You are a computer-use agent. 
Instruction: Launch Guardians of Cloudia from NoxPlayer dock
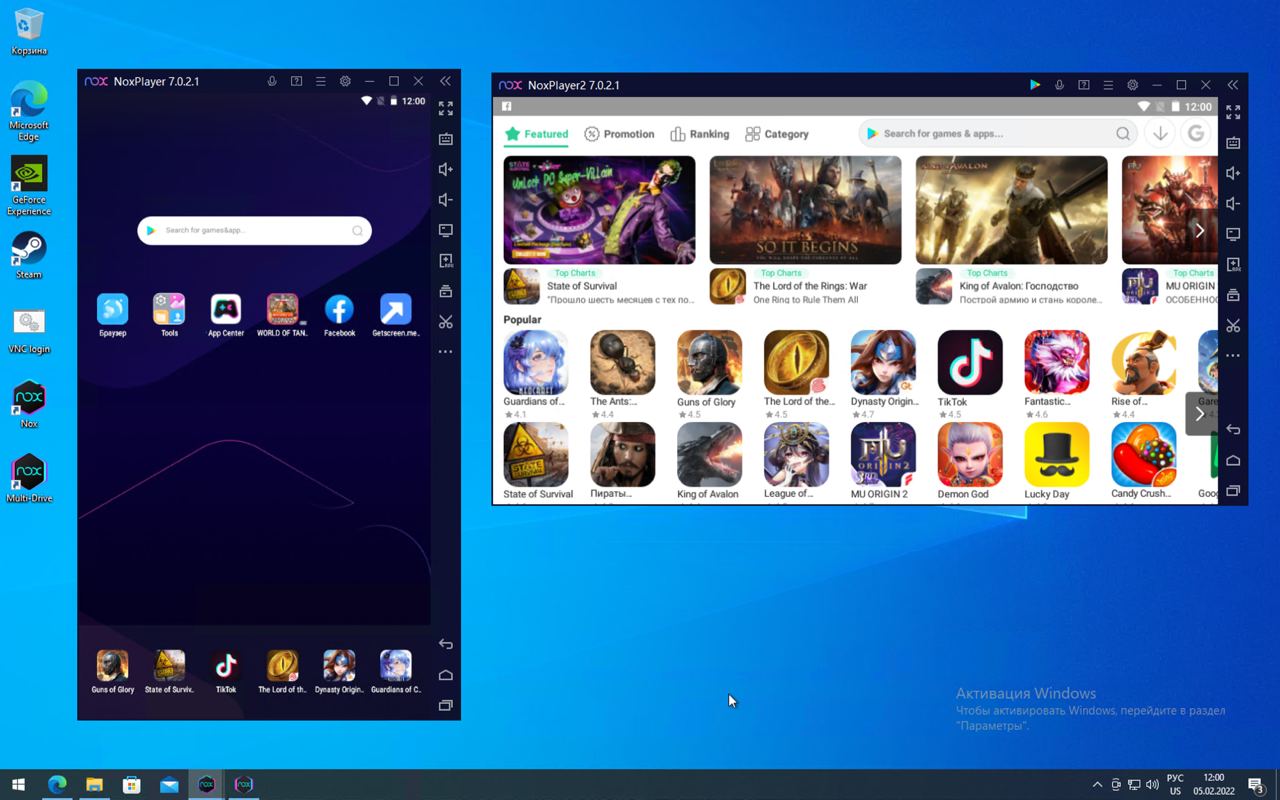[396, 666]
